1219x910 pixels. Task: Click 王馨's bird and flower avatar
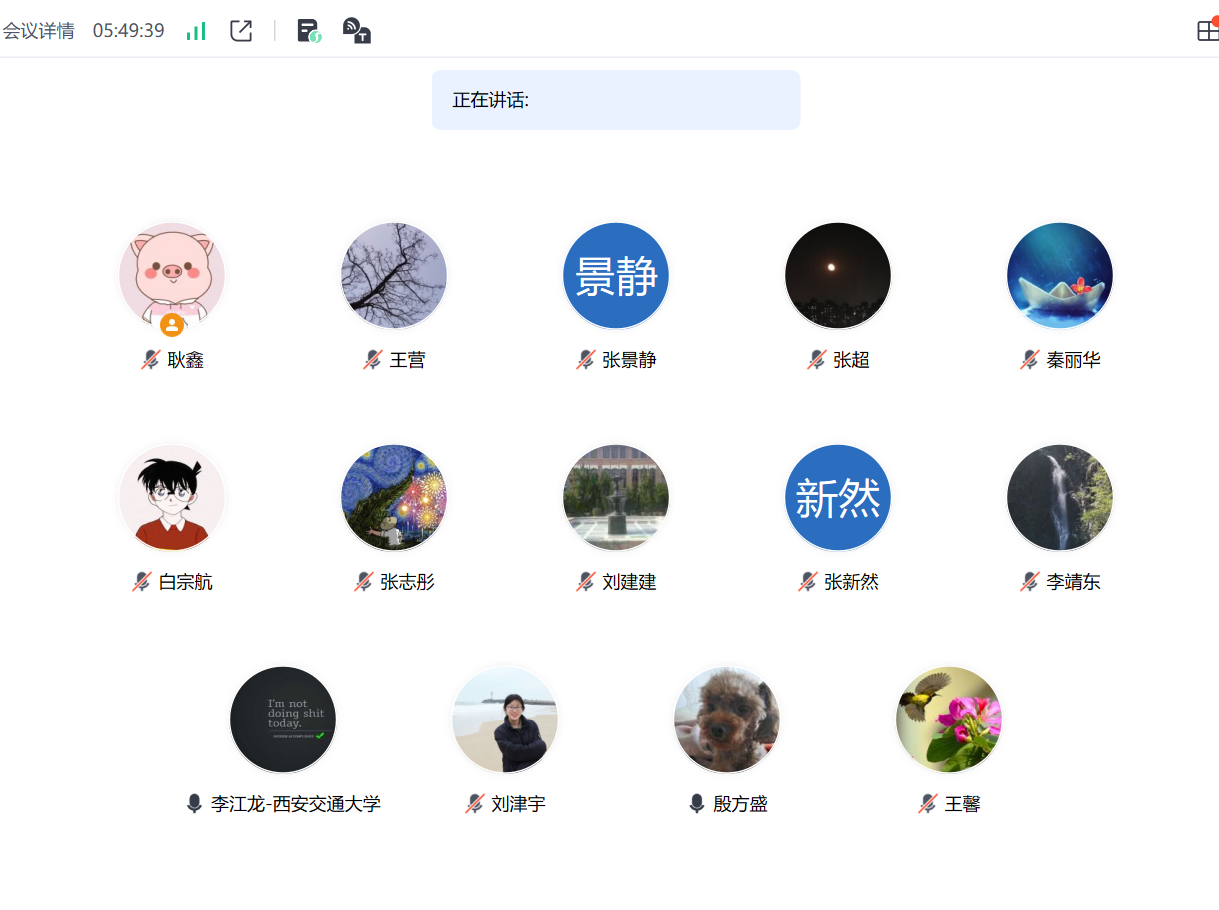coord(949,720)
